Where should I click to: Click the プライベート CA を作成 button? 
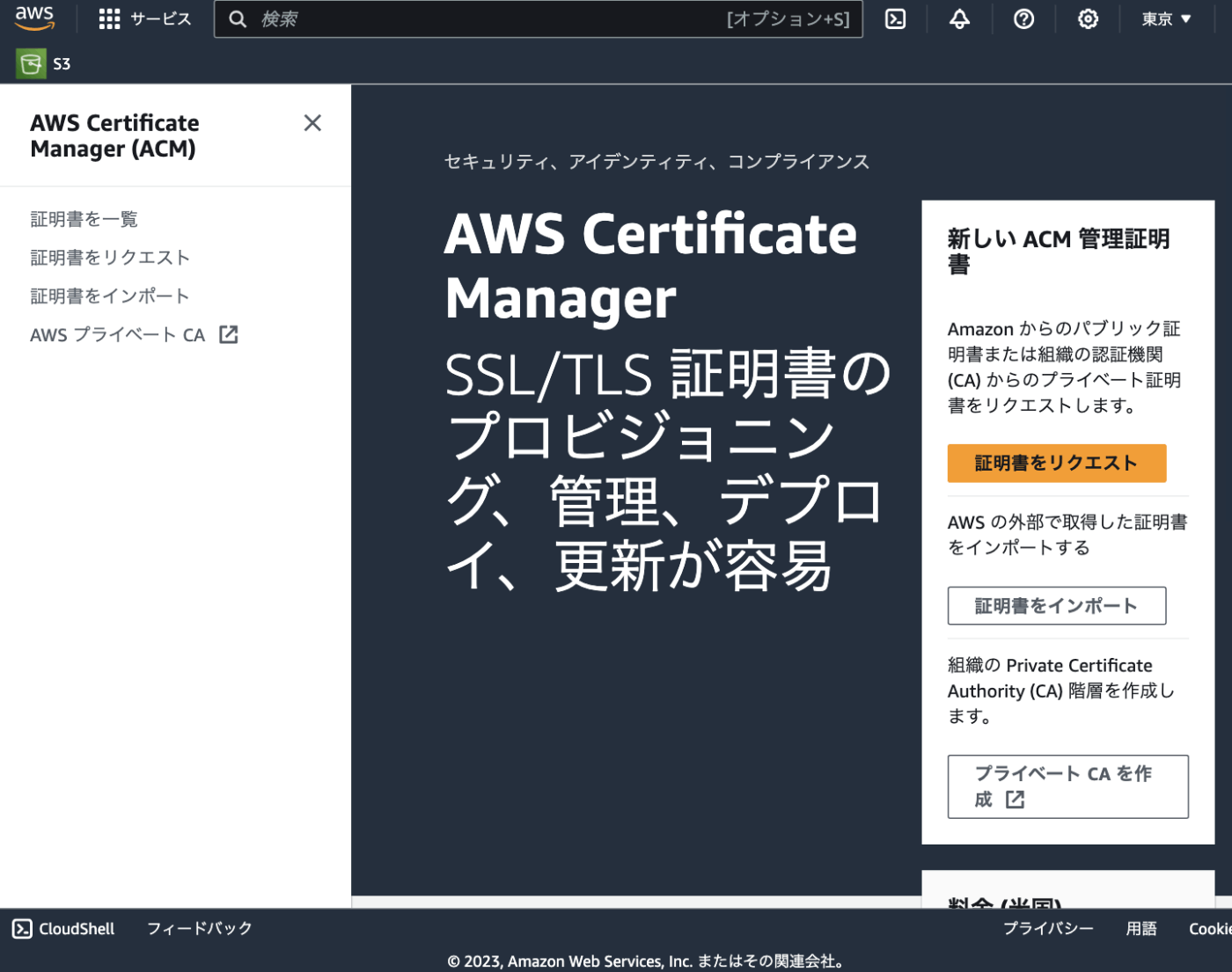coord(1067,786)
